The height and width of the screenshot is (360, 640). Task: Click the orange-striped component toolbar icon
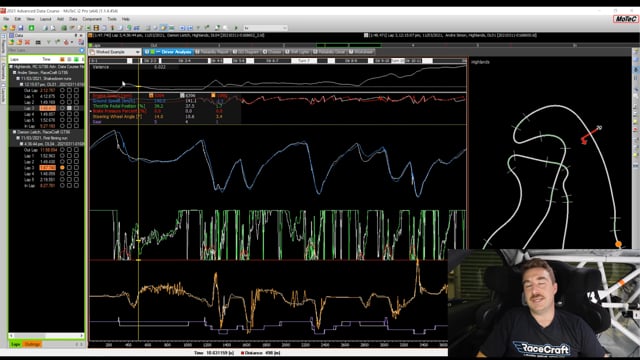(x=96, y=28)
